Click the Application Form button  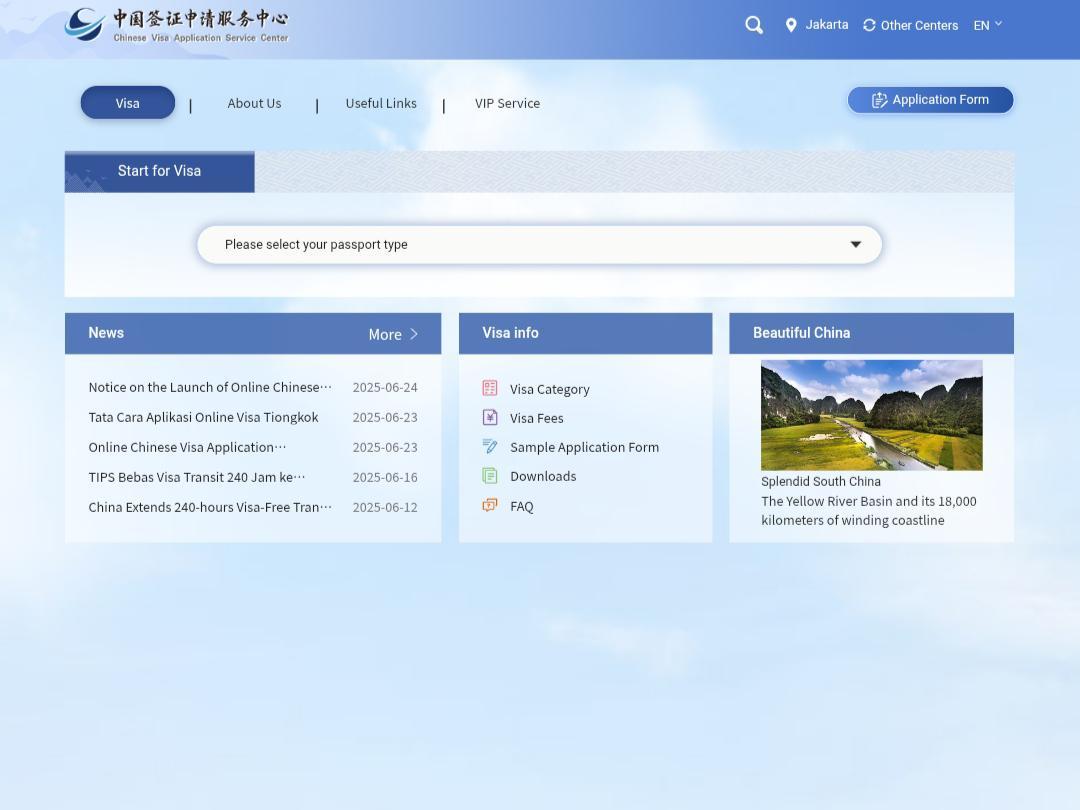pyautogui.click(x=931, y=100)
